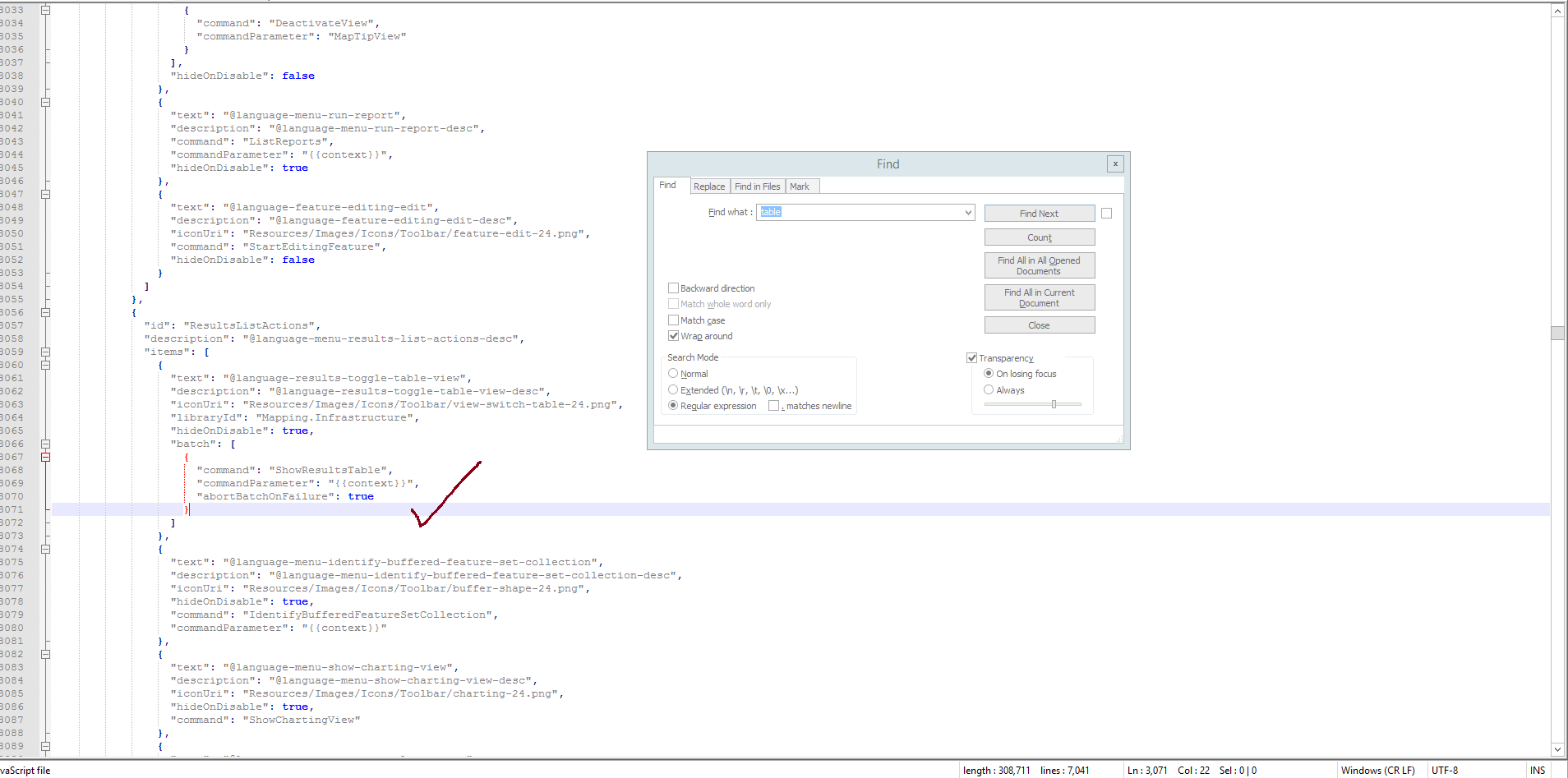Click the editor scrollbar down arrow

1557,749
